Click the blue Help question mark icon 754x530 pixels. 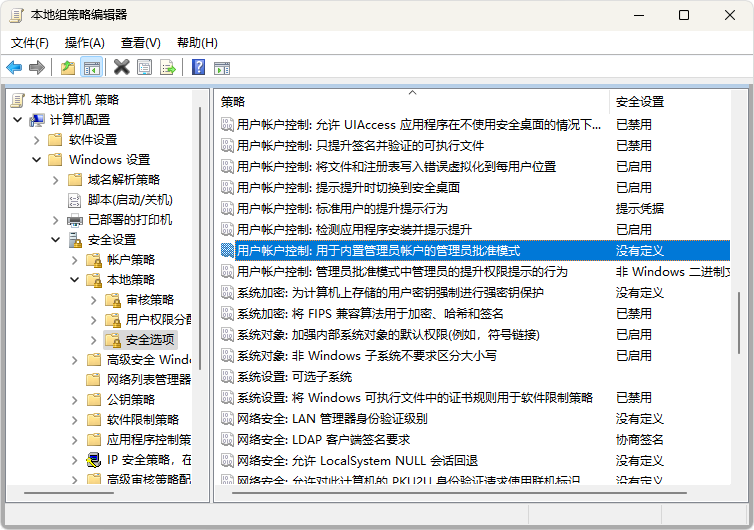point(198,68)
